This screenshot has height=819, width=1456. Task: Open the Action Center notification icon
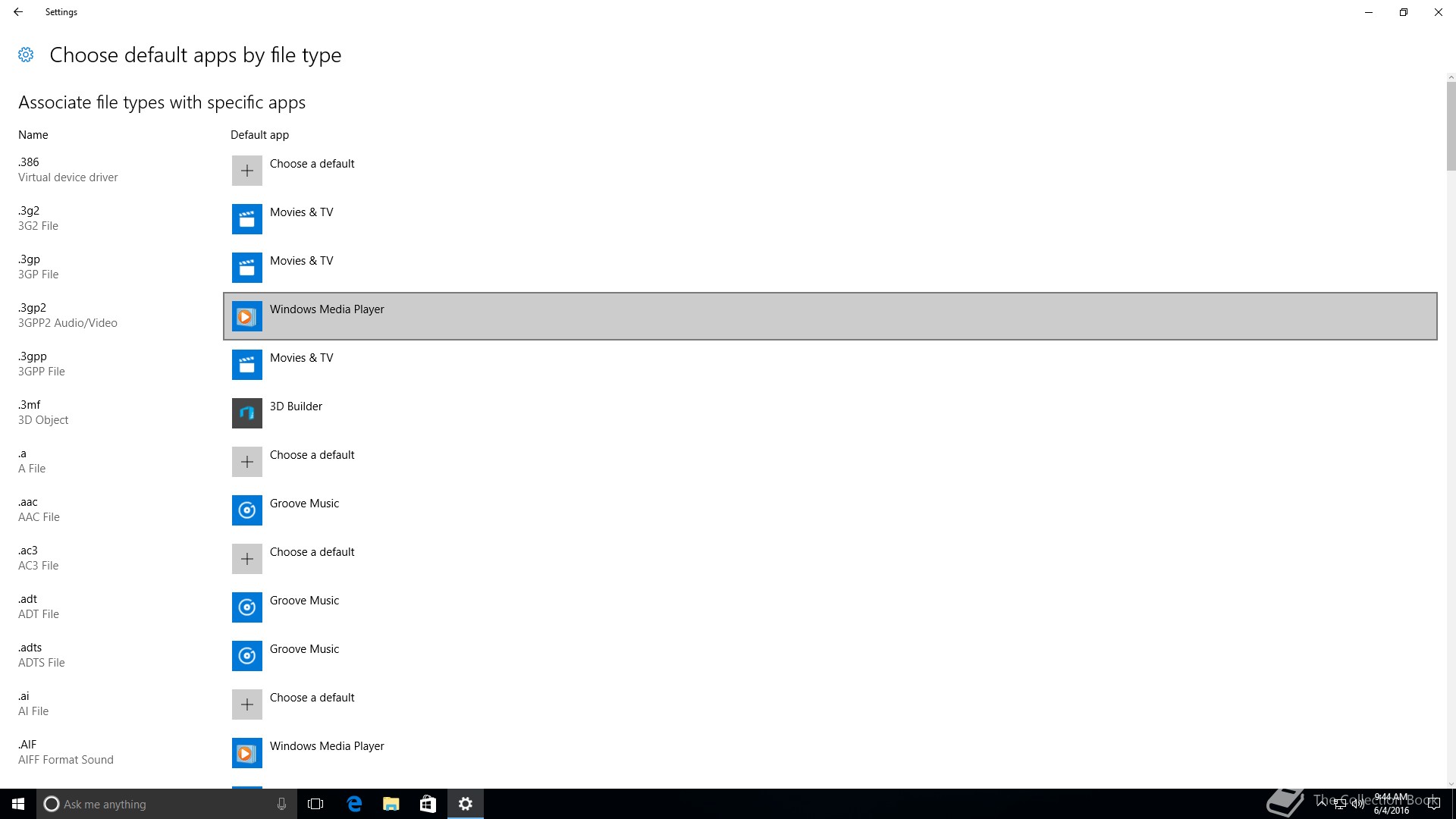click(x=1433, y=804)
